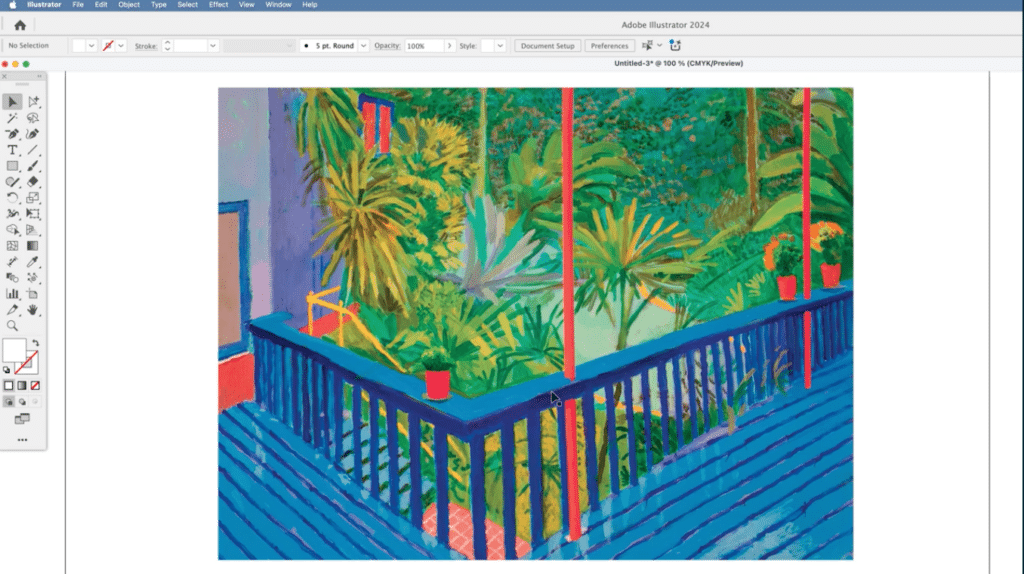Set paint type to None

[35, 386]
